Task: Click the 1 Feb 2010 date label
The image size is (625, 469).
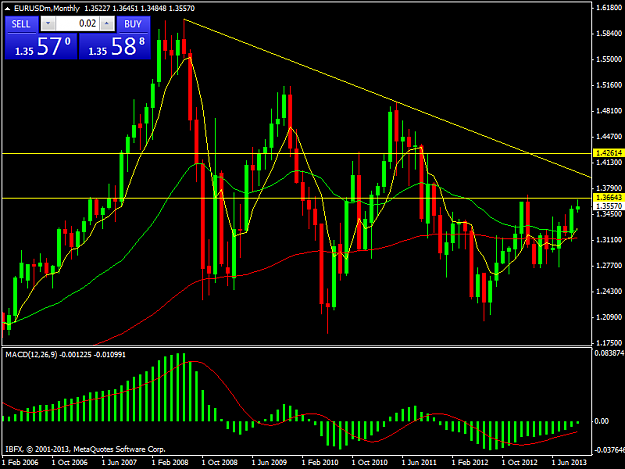Action: click(x=320, y=462)
